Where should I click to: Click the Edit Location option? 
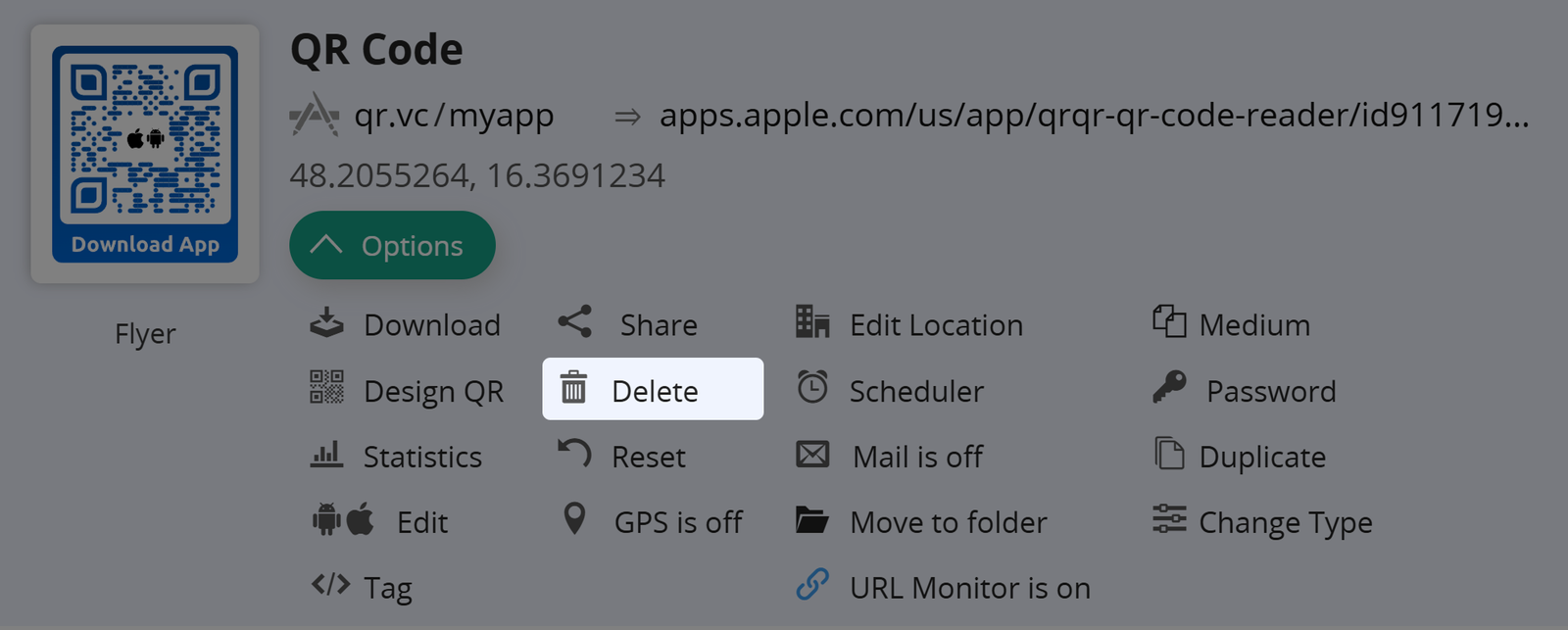click(935, 325)
